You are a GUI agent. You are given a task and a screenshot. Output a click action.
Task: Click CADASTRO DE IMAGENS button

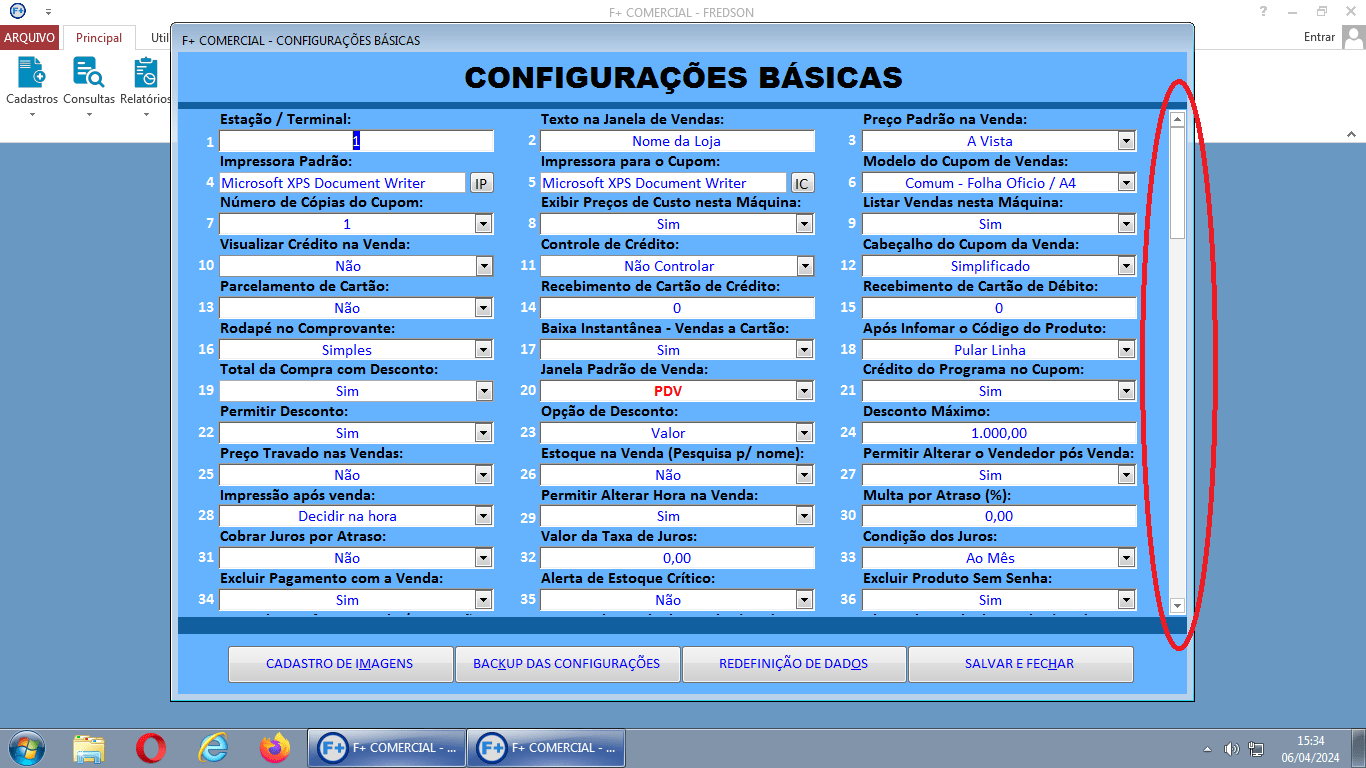pos(340,664)
